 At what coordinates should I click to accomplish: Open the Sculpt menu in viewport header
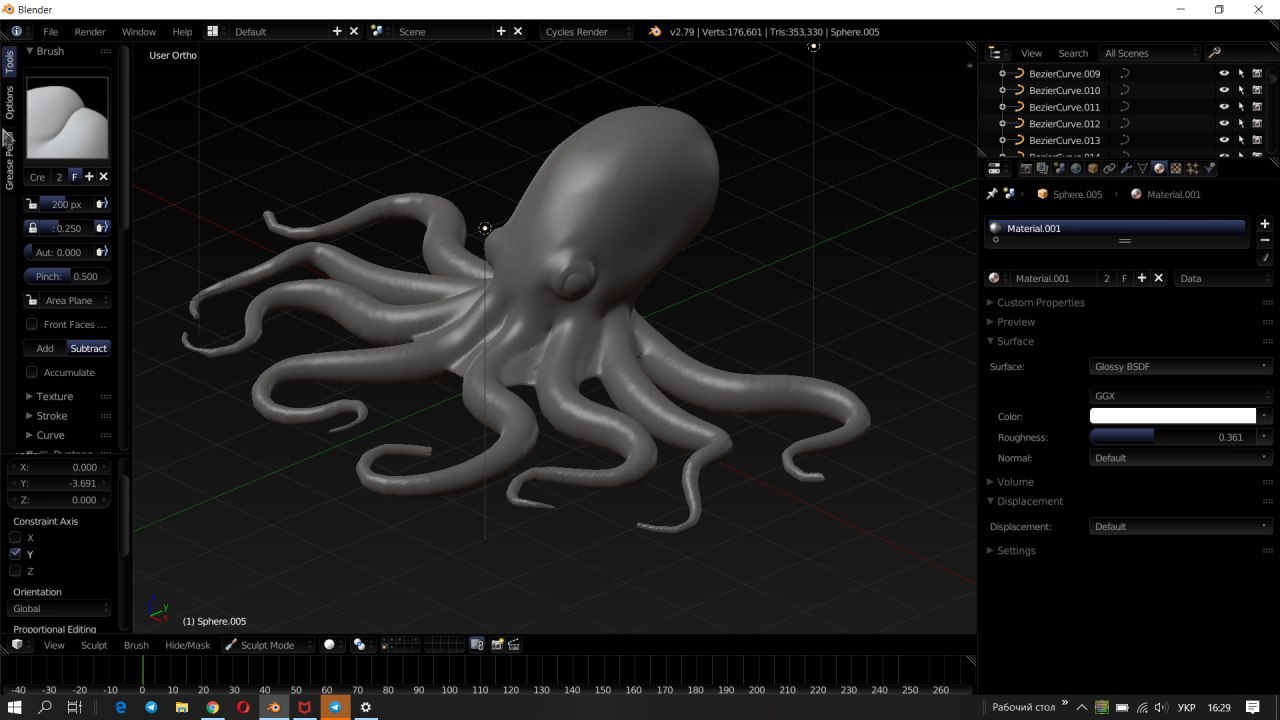(94, 645)
